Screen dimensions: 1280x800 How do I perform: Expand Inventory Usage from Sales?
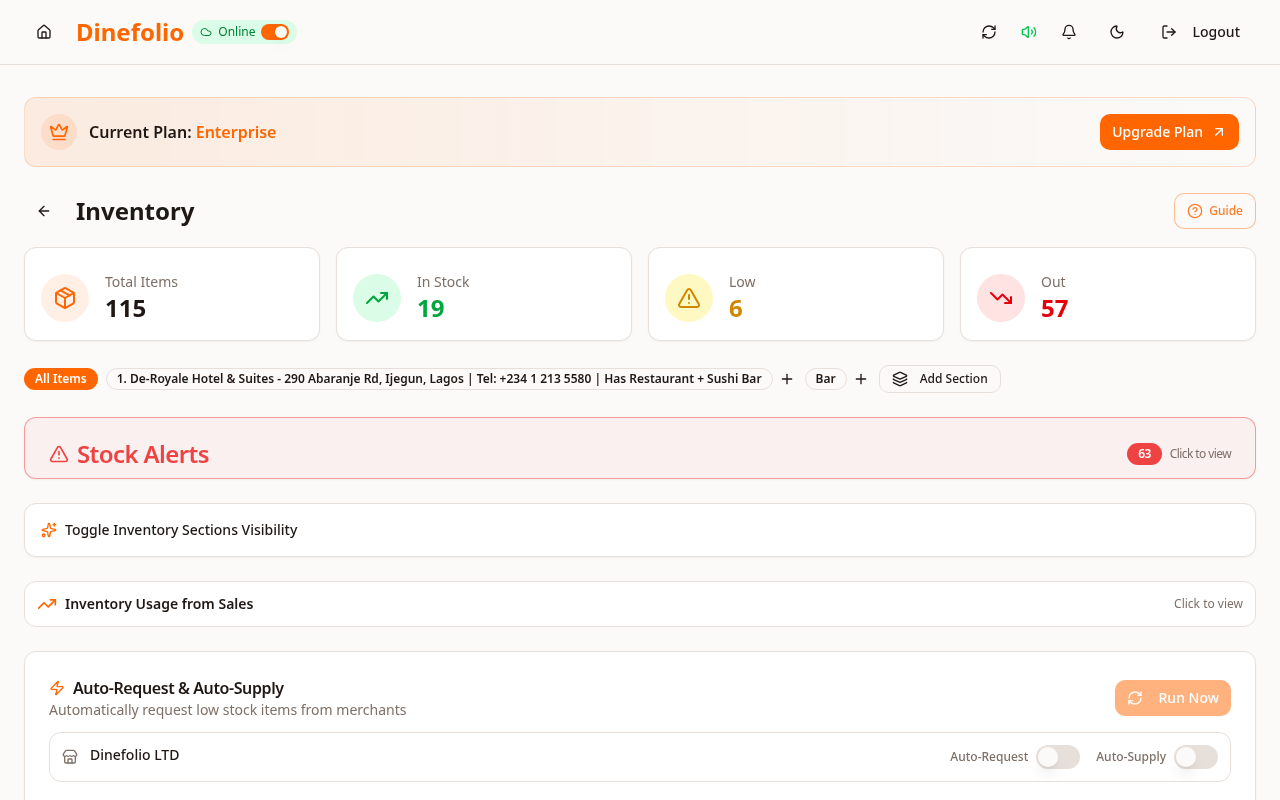[x=640, y=604]
